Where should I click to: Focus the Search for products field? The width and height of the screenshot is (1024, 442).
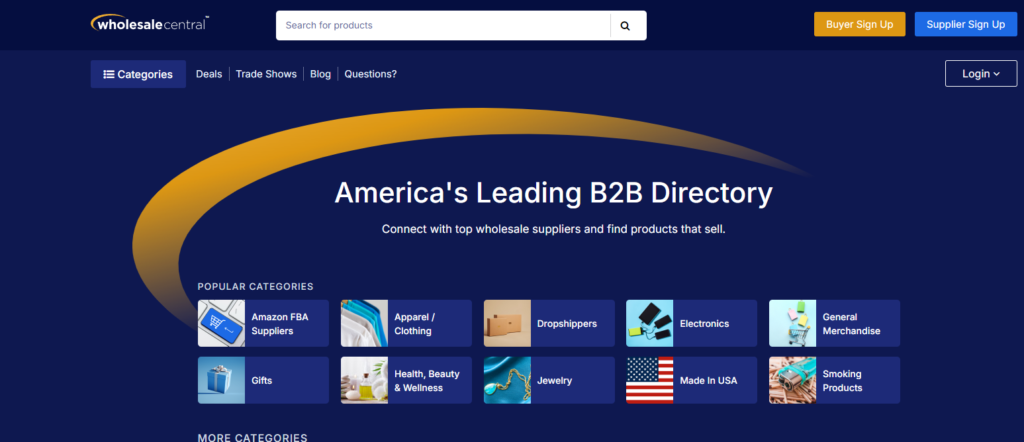tap(443, 26)
